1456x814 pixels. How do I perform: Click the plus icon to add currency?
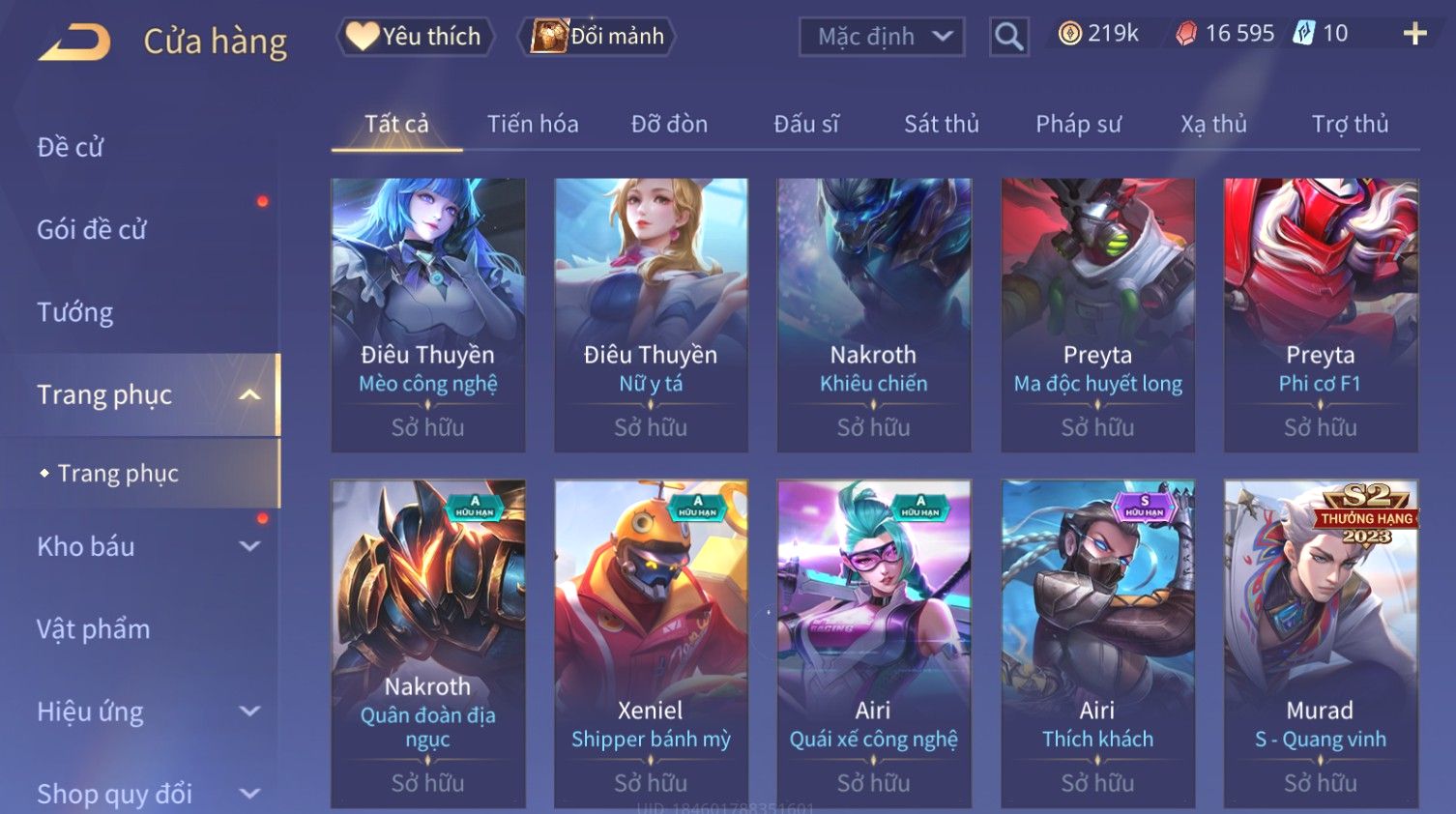tap(1414, 34)
